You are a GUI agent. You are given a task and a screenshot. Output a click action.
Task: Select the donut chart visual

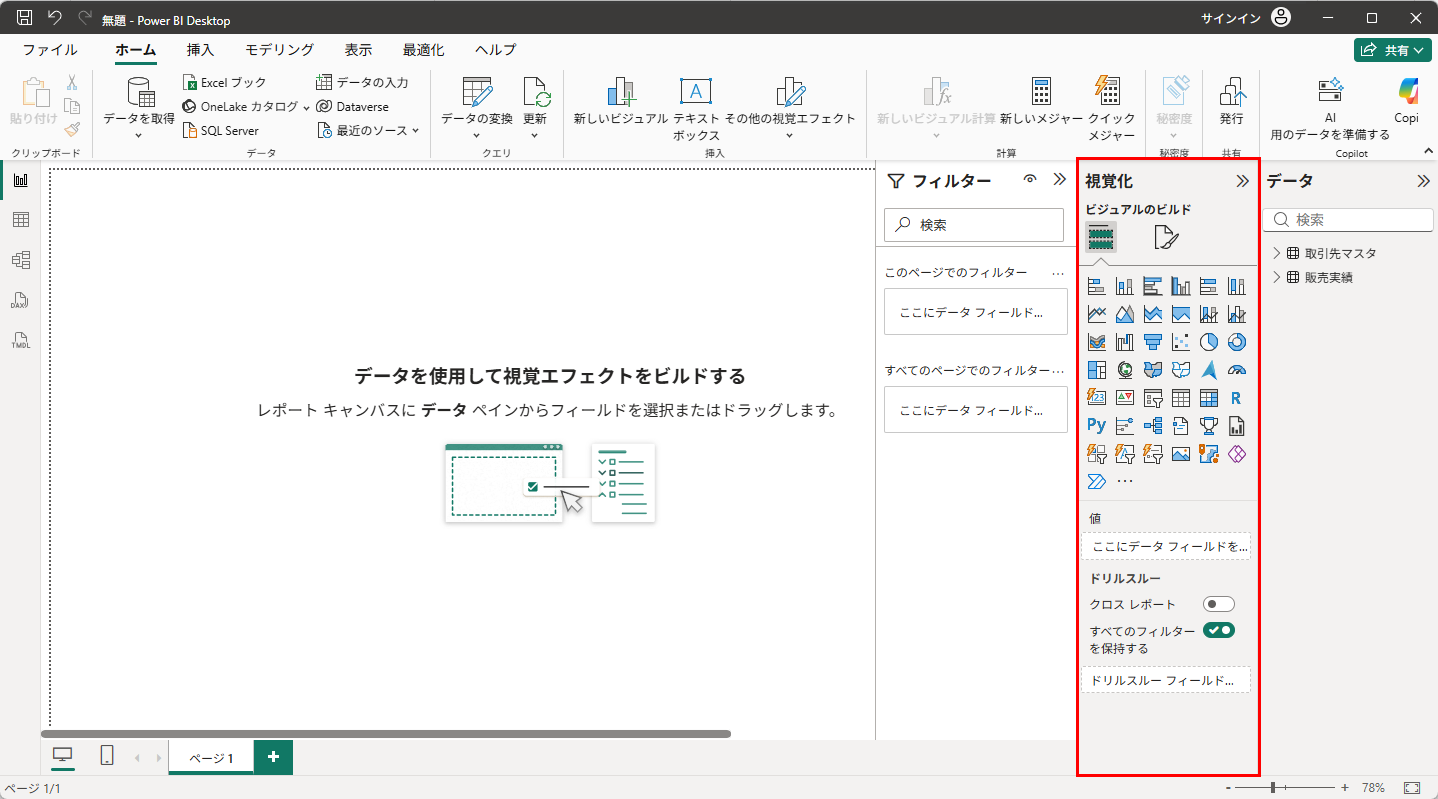(1237, 342)
